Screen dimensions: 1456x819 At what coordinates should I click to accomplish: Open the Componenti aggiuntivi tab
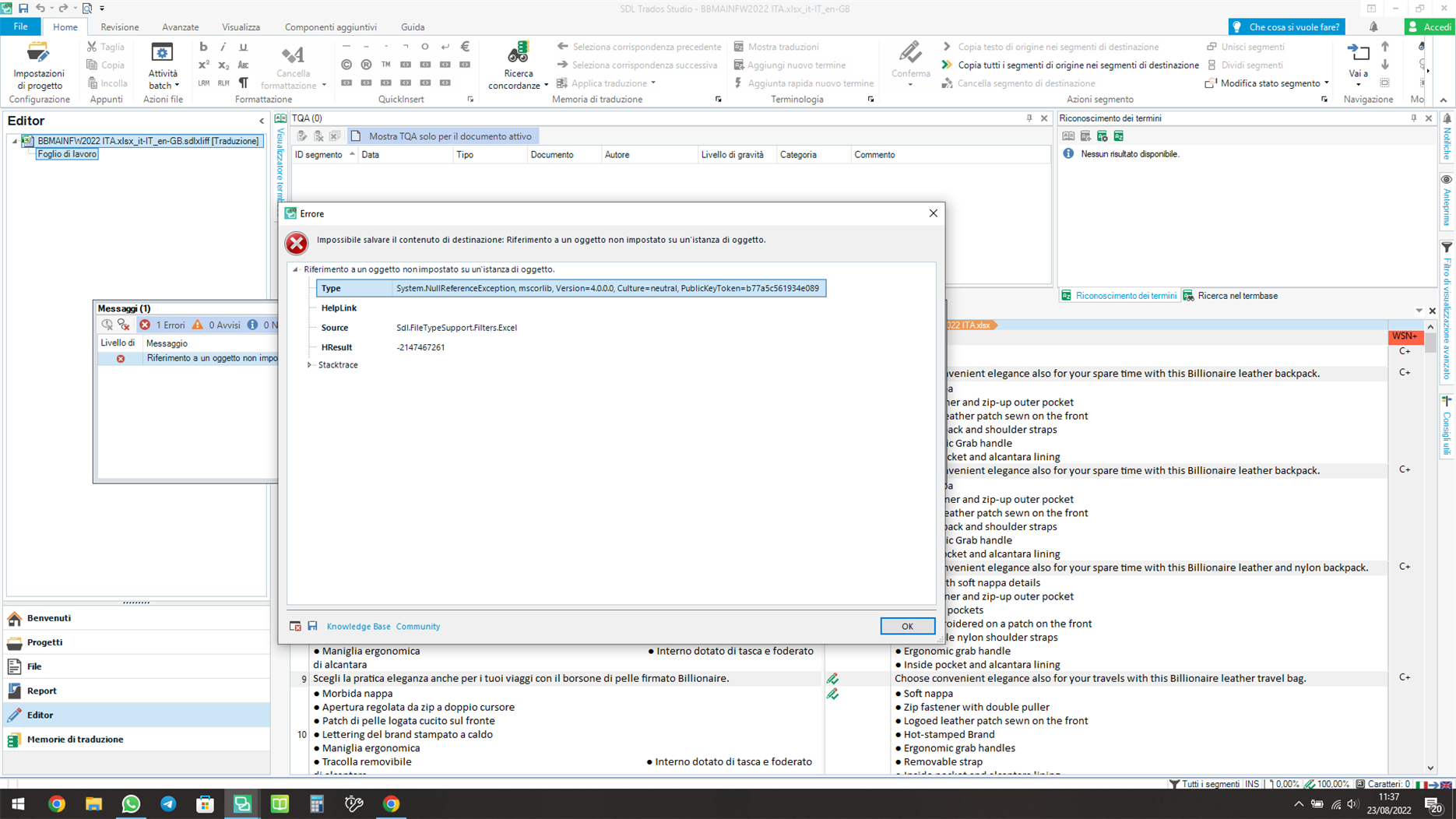(330, 26)
